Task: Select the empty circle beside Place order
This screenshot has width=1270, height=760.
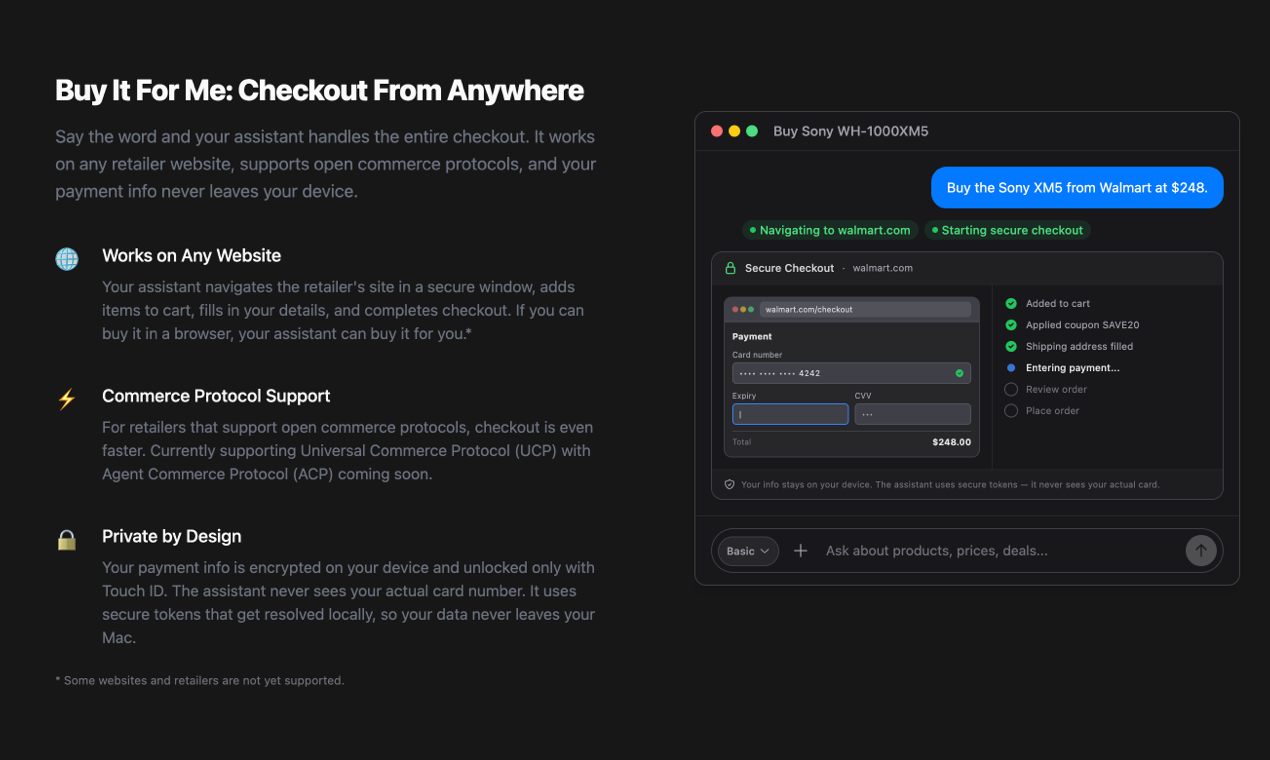Action: (1011, 410)
